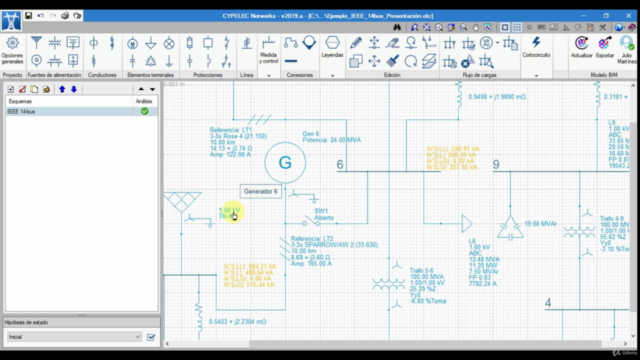Insert the Línea tower element
This screenshot has height=360, width=640.
coord(247,43)
